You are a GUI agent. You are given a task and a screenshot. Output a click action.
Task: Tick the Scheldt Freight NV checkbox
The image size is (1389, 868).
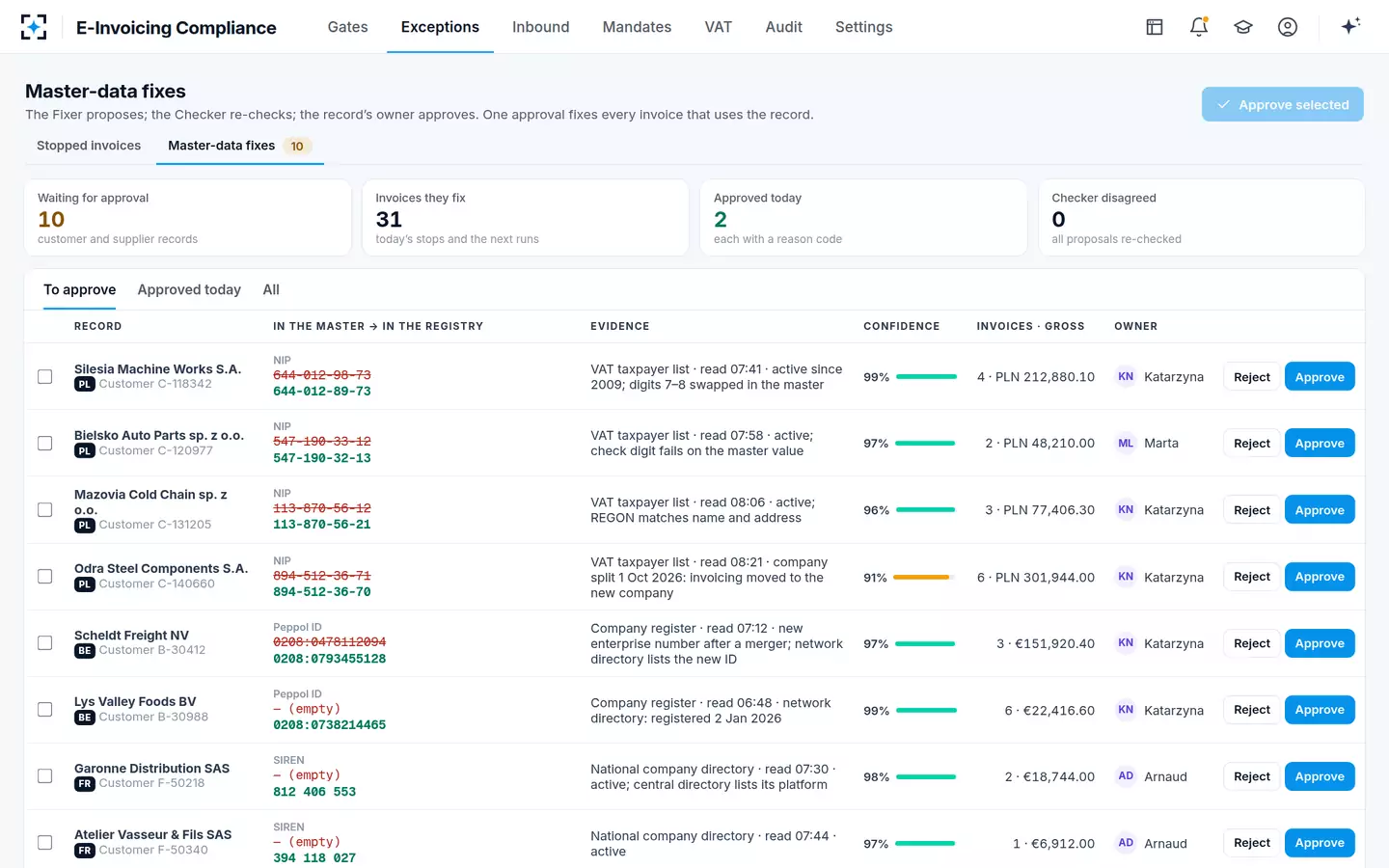pyautogui.click(x=45, y=643)
